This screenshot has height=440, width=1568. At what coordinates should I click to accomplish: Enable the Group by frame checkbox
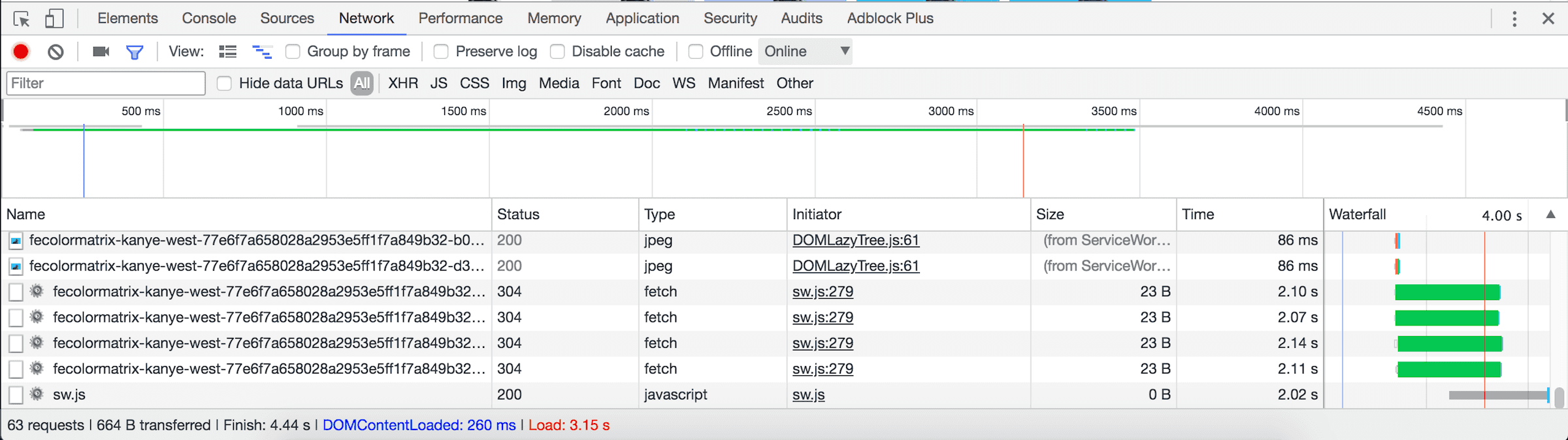pos(293,52)
